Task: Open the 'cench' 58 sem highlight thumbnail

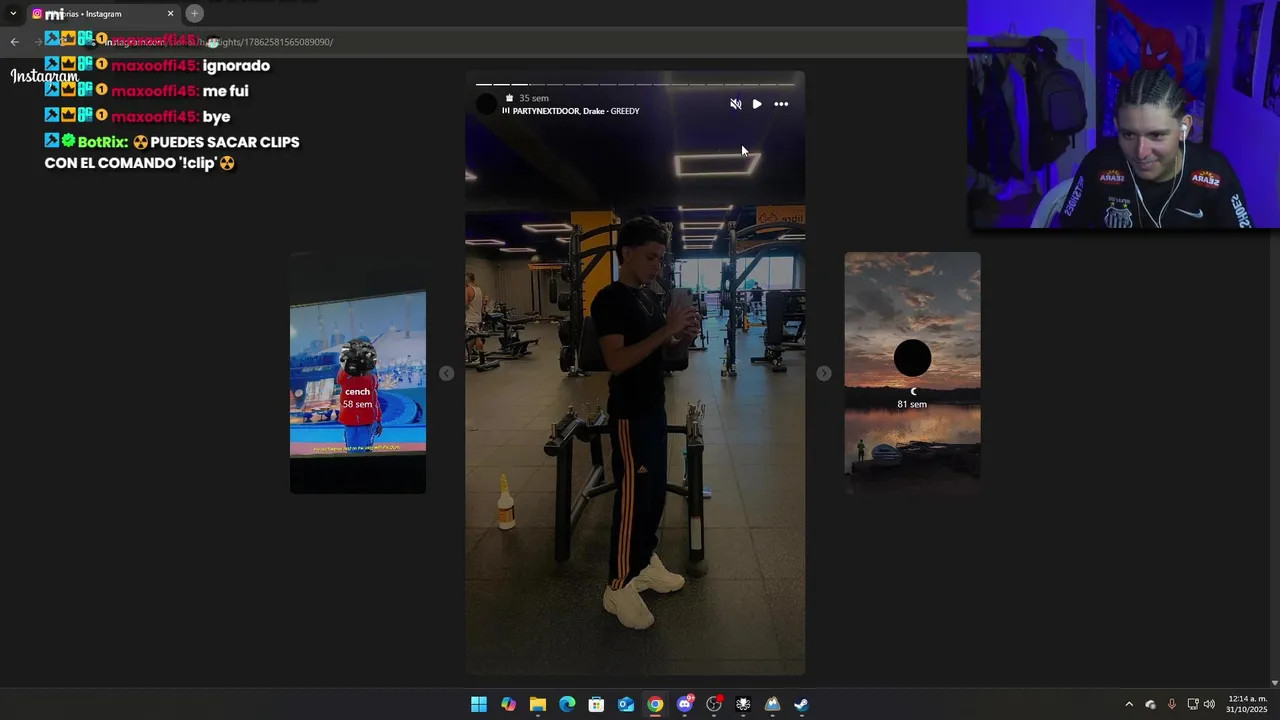Action: [x=358, y=373]
